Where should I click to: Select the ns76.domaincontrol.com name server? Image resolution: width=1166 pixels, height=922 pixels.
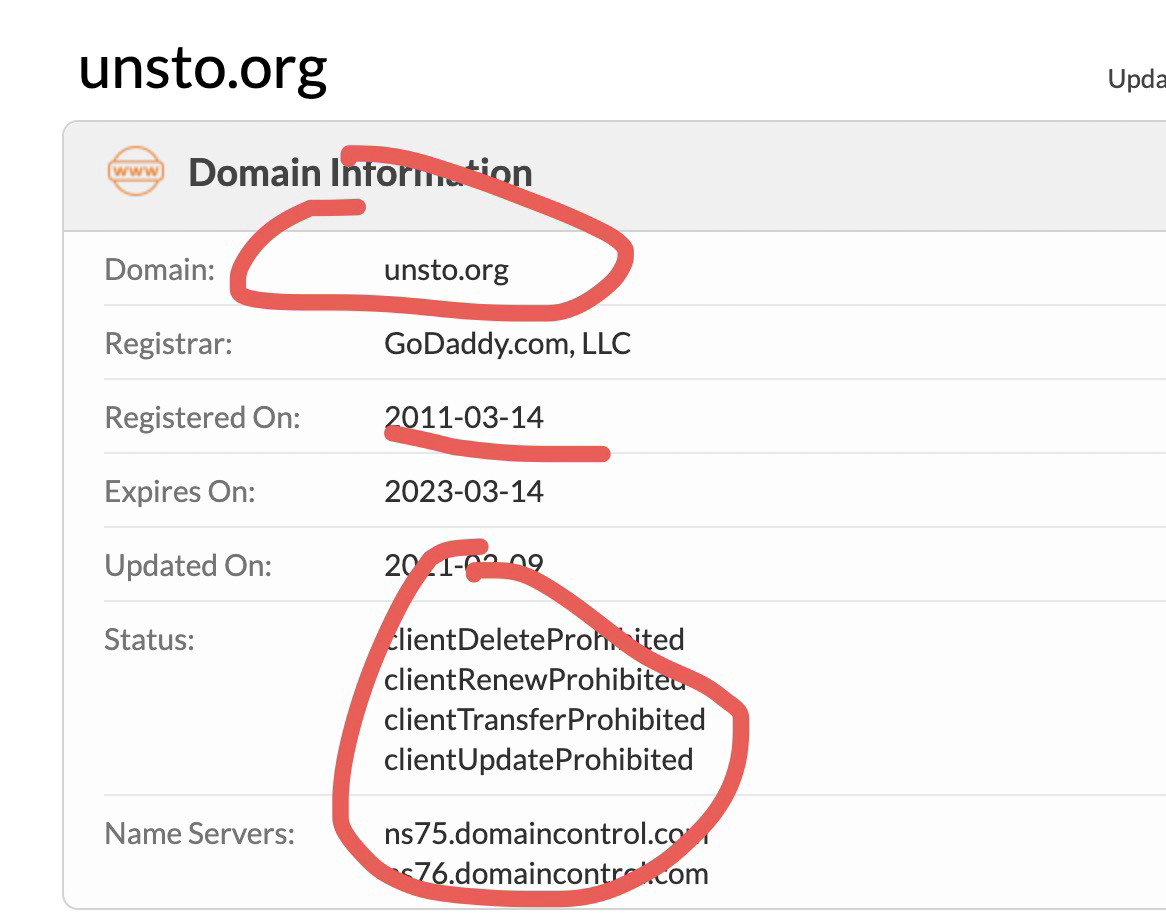(546, 873)
